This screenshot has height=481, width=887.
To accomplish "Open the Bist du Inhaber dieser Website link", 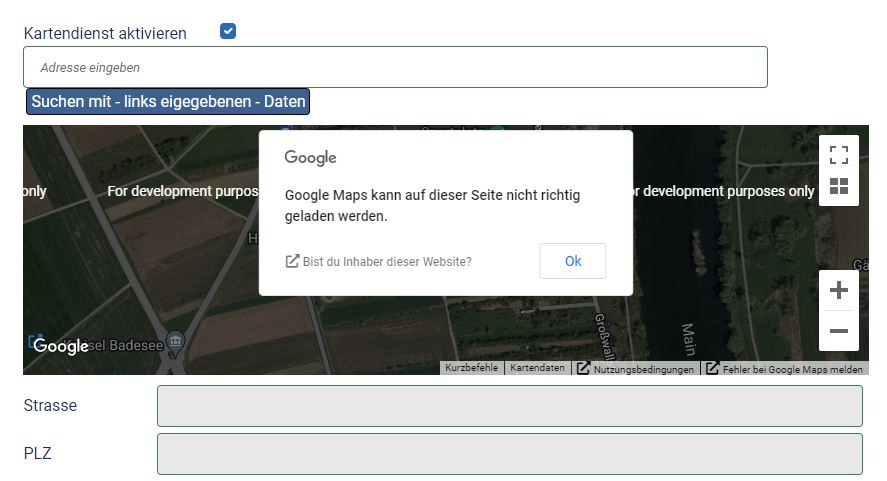I will click(x=379, y=261).
